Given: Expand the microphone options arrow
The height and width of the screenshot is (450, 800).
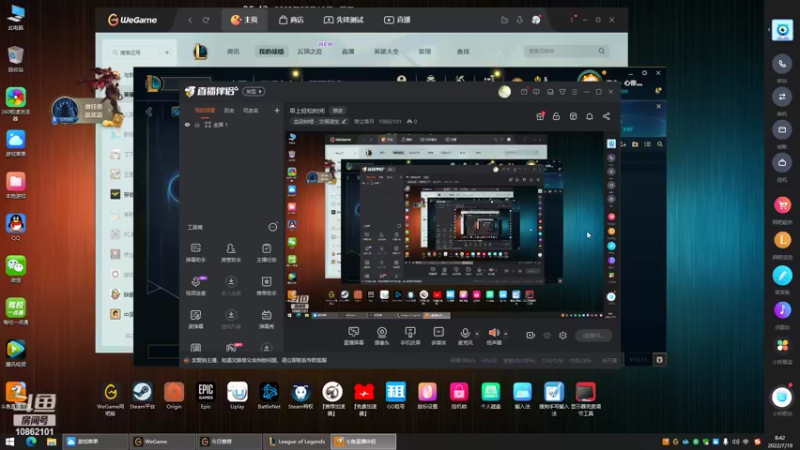Looking at the screenshot, I should pyautogui.click(x=477, y=334).
